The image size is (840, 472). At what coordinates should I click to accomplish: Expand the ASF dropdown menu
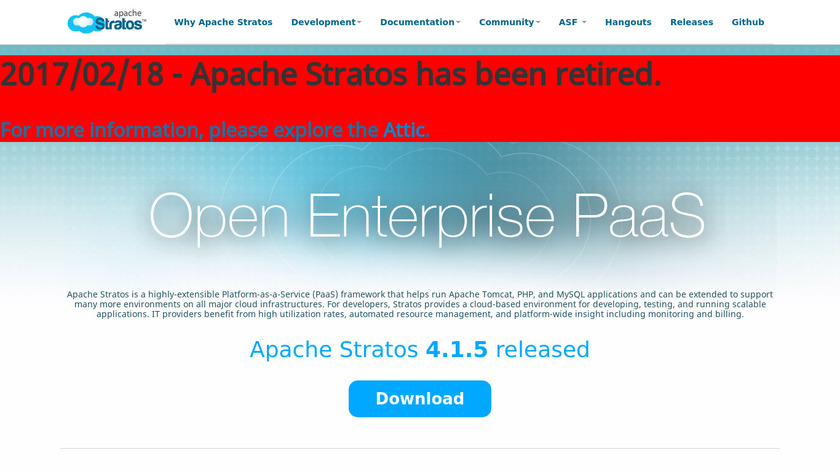tap(572, 22)
